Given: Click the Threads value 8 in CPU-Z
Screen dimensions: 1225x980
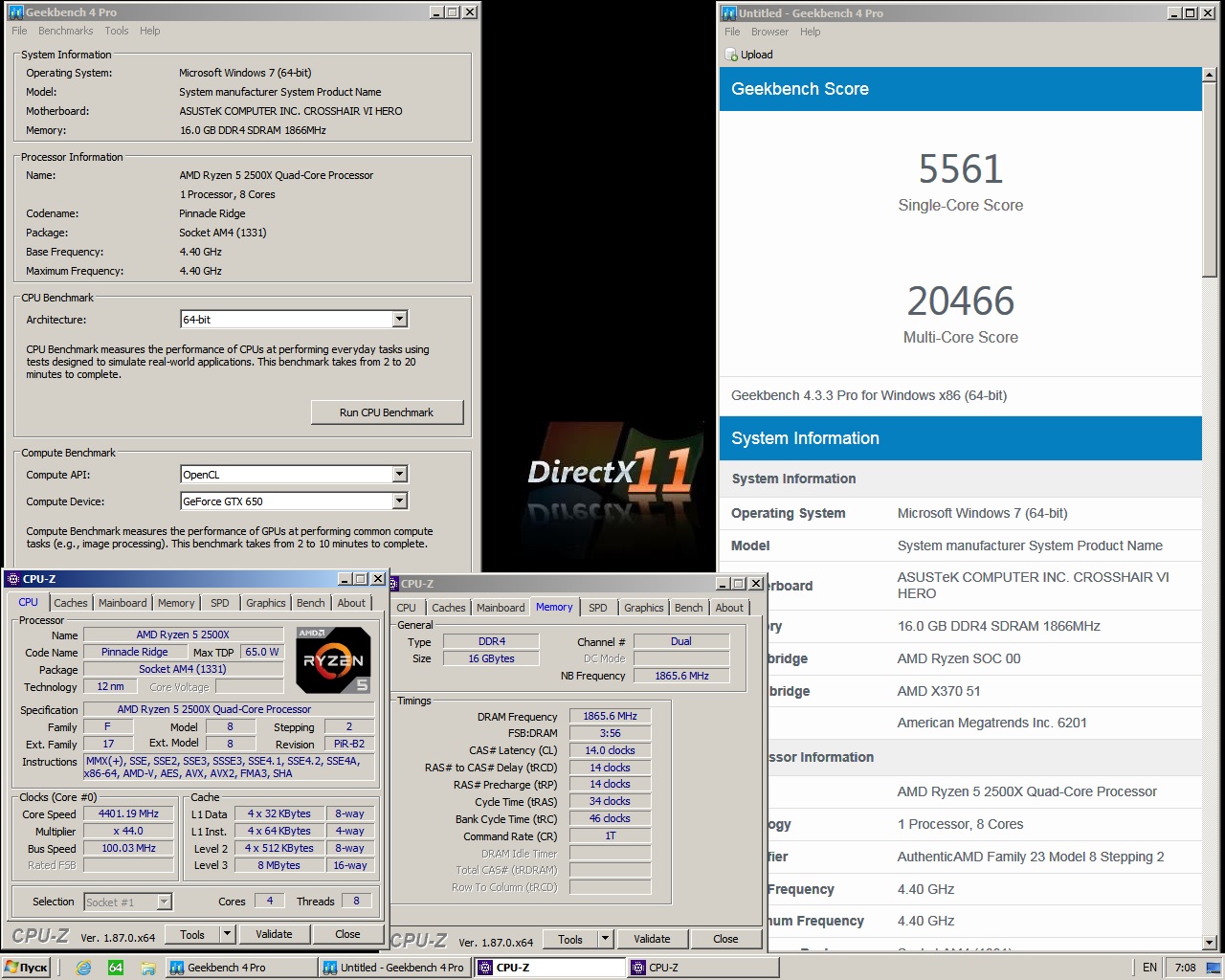Looking at the screenshot, I should click(x=356, y=901).
